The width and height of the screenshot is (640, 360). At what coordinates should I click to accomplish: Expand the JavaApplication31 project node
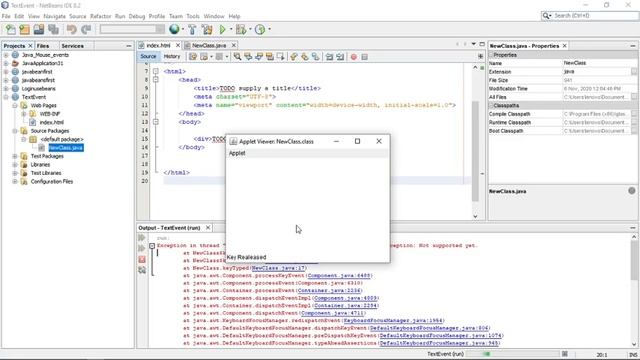[6, 63]
